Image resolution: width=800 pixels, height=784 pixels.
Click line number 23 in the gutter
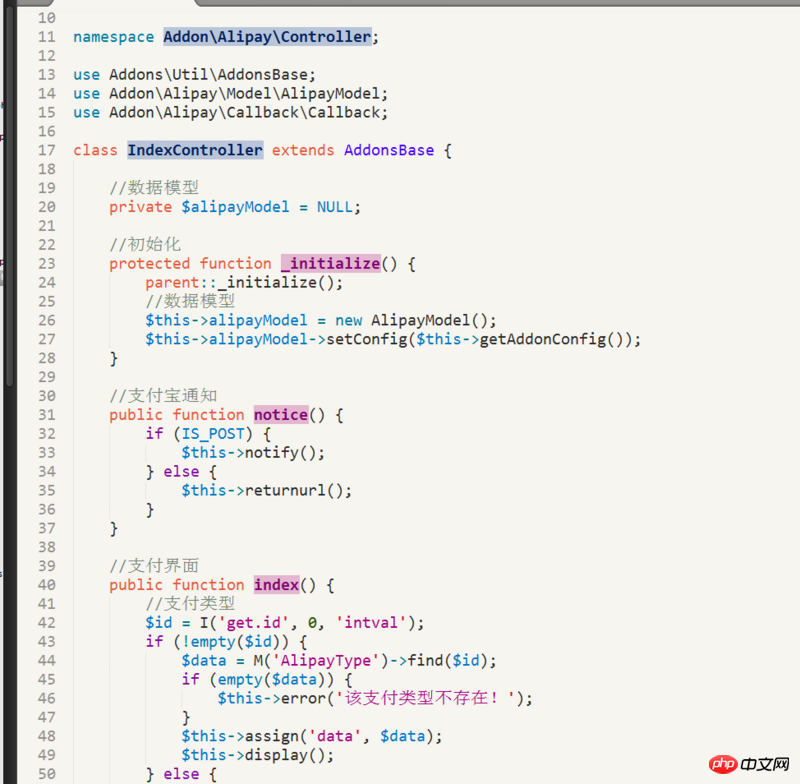pyautogui.click(x=46, y=264)
